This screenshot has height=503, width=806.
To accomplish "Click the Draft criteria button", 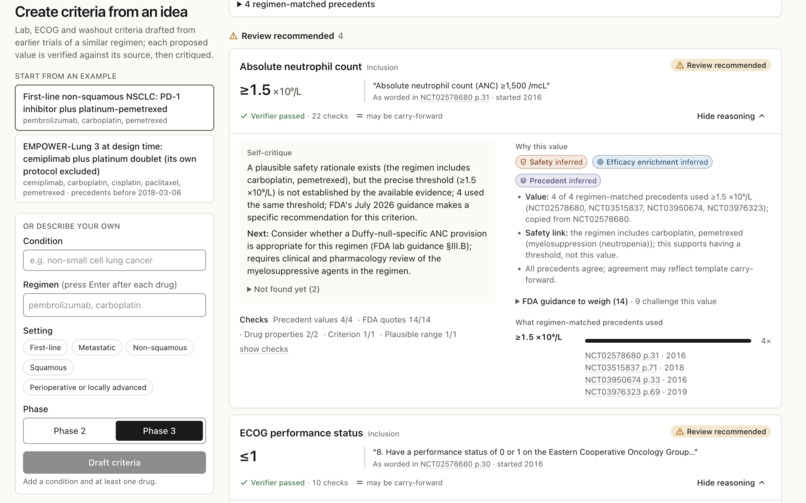I will pos(114,462).
